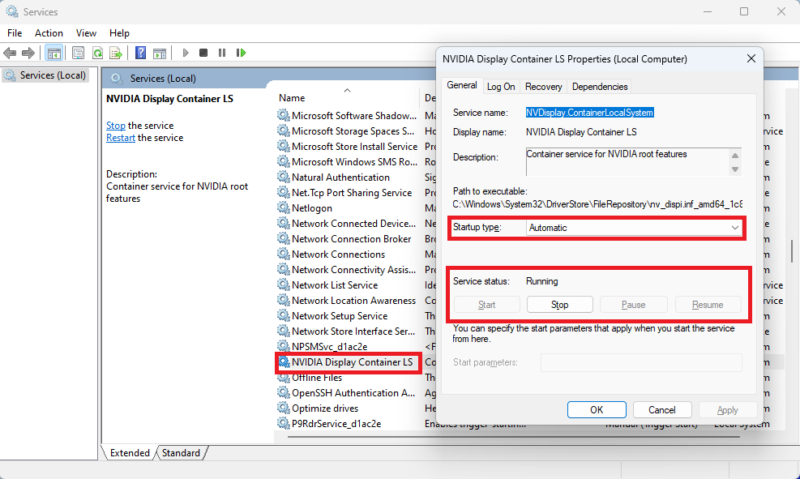Screen dimensions: 800x479
Task: Click the horizontal scrollbar of services list
Action: click(513, 437)
